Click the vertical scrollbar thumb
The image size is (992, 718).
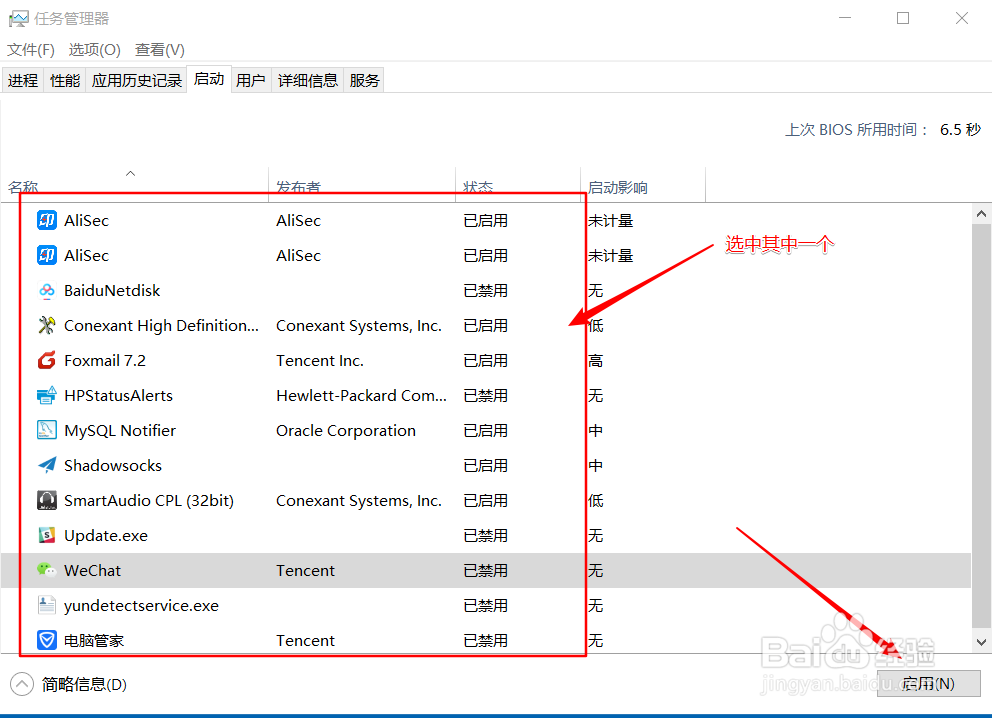click(x=981, y=424)
